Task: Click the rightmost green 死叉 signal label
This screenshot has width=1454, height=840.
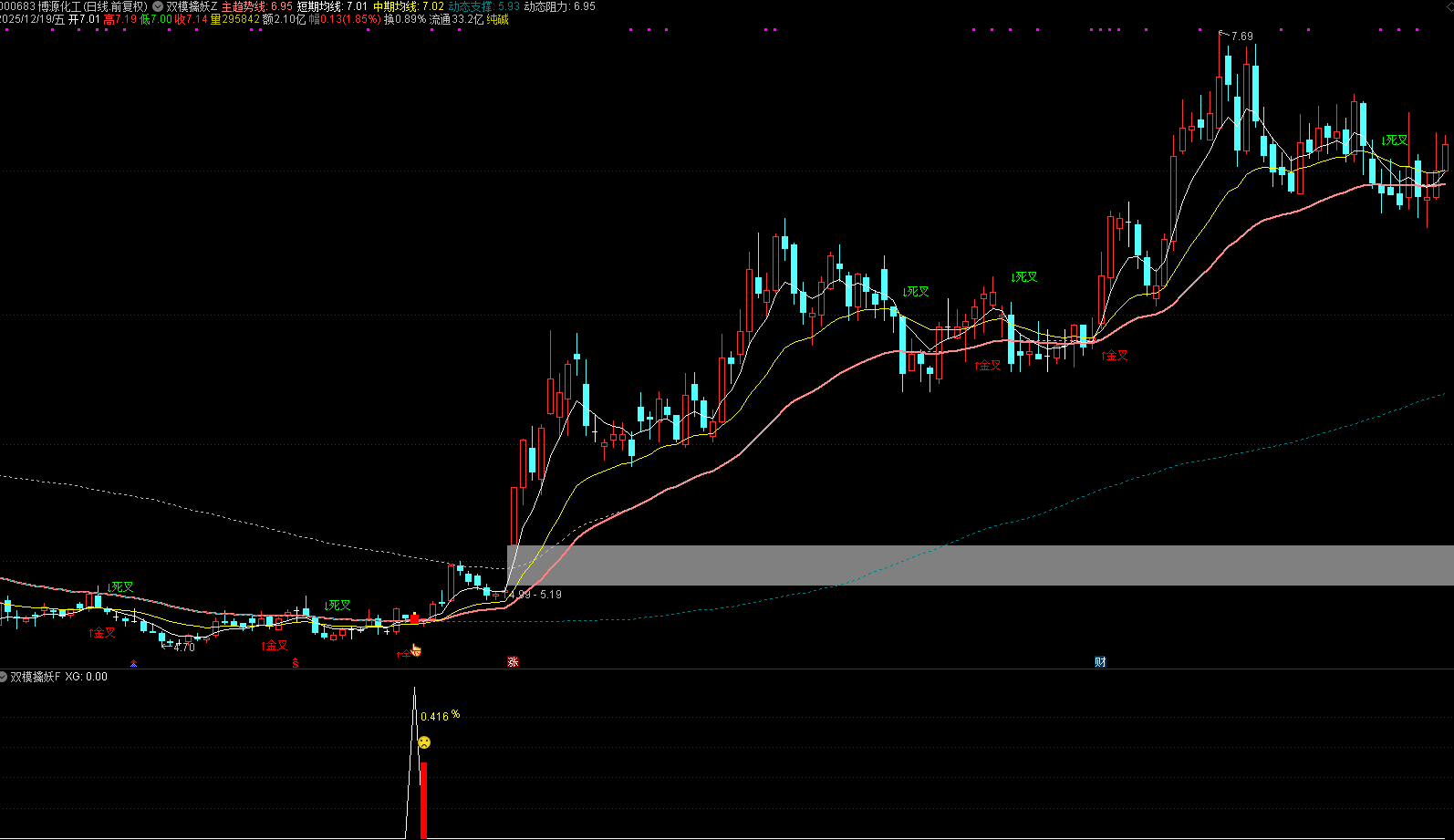Action: pos(1395,140)
